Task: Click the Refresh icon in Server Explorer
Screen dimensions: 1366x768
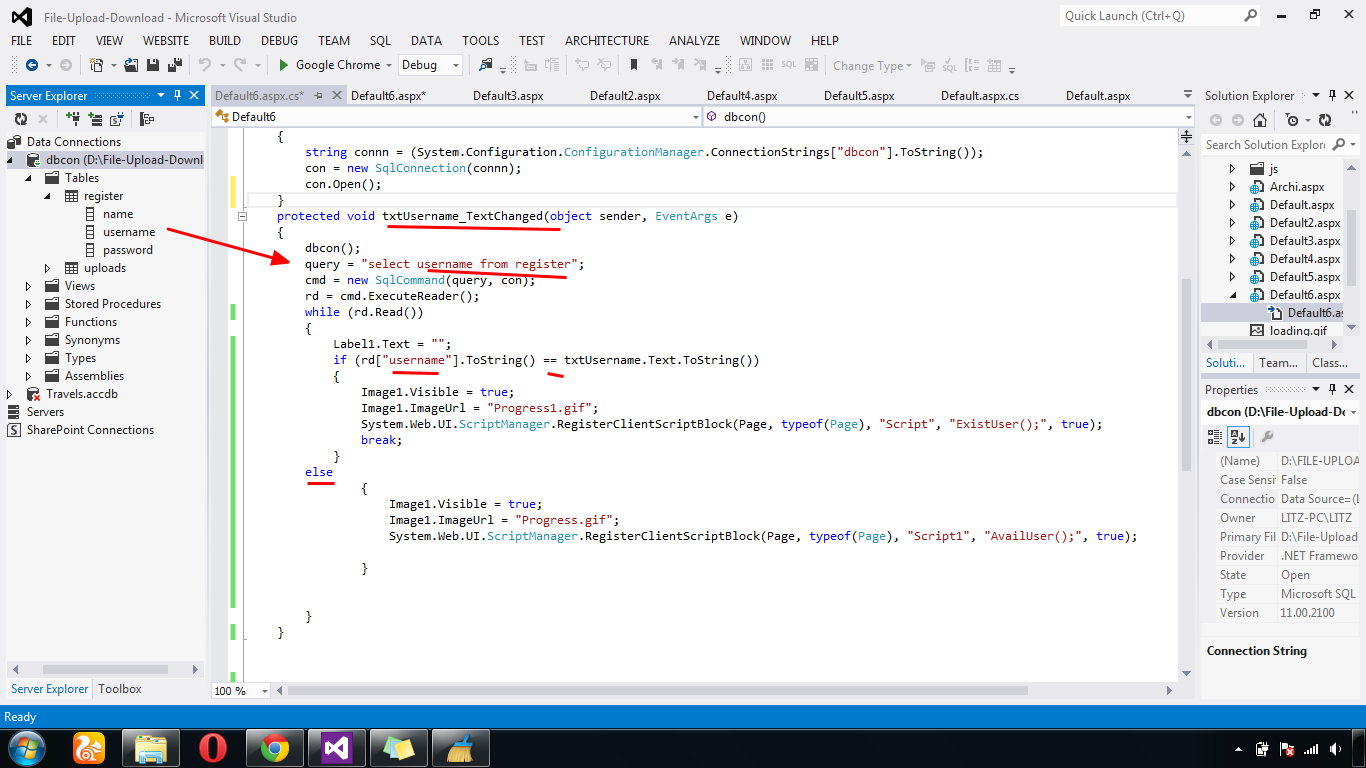Action: click(21, 118)
